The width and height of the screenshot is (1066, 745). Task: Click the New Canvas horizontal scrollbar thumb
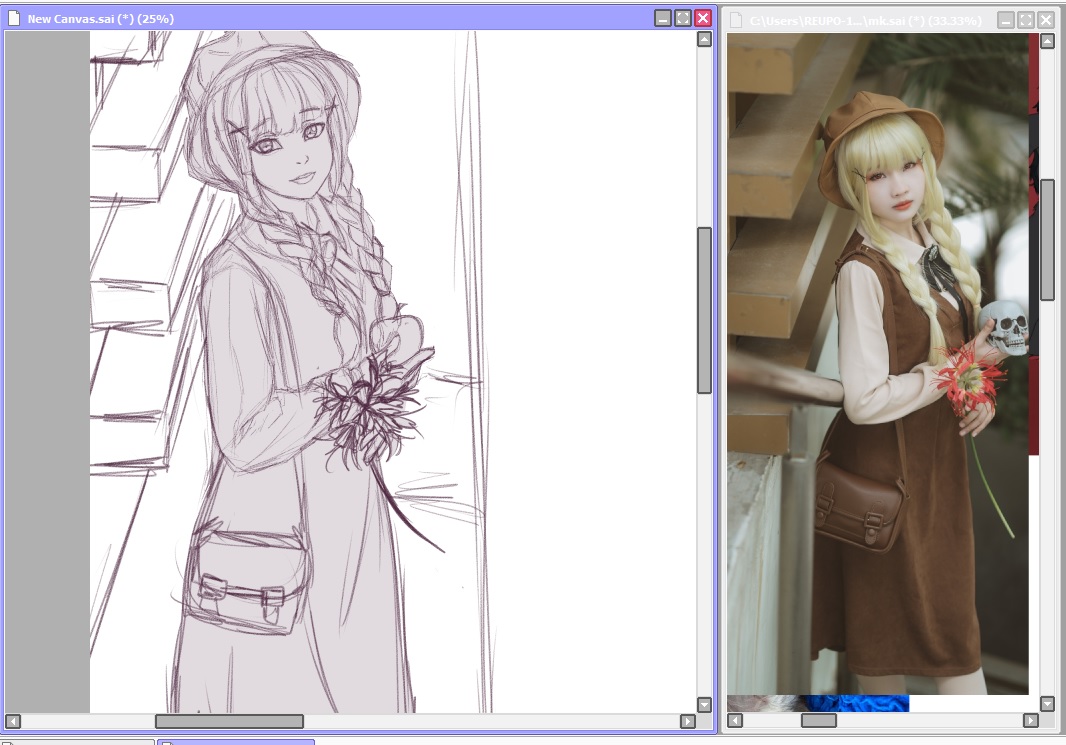229,721
